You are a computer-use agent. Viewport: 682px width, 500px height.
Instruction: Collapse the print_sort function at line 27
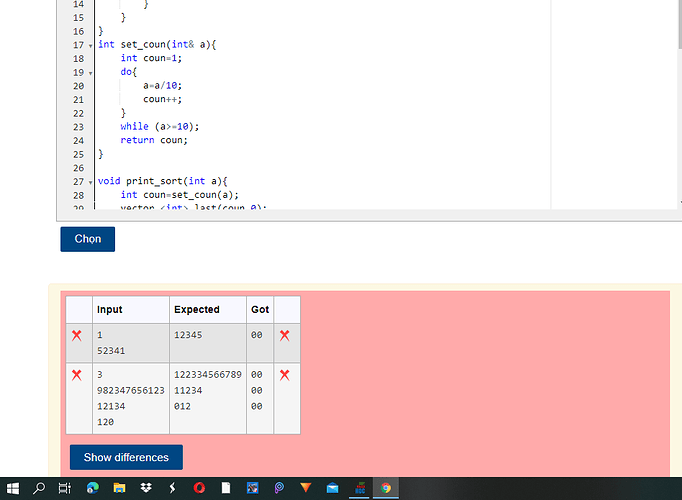[x=90, y=182]
